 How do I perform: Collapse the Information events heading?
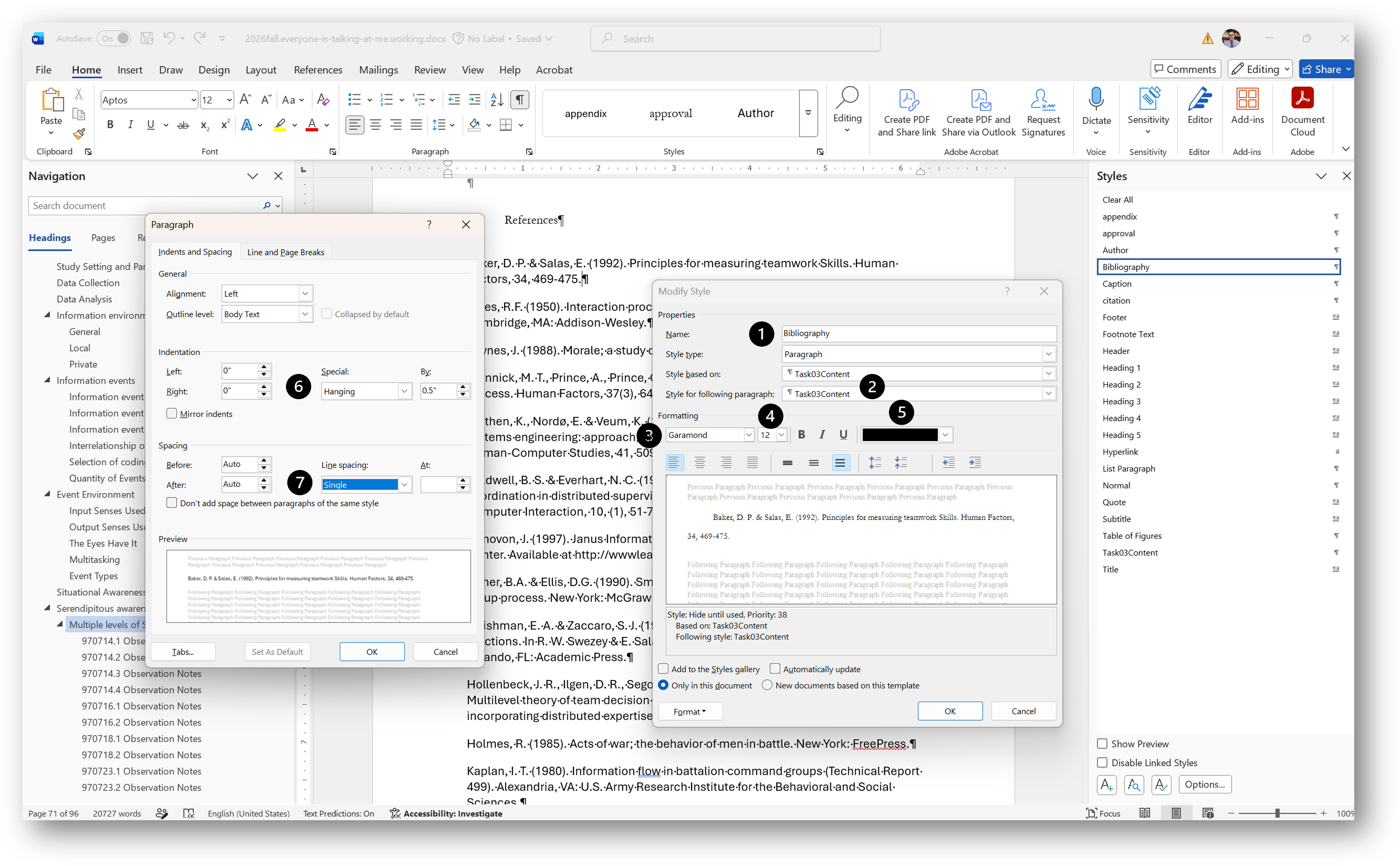click(x=47, y=380)
